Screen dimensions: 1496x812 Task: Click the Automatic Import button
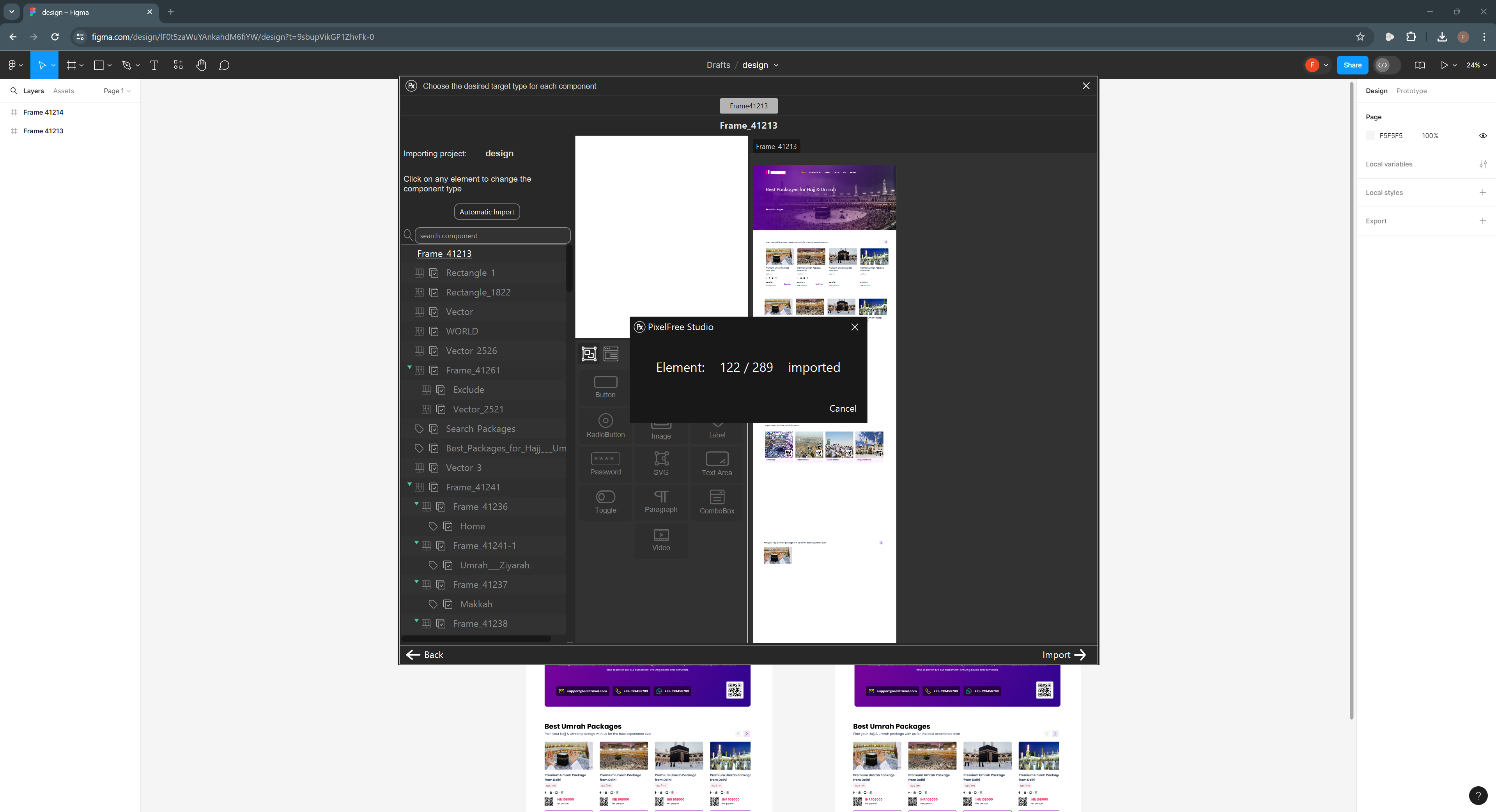(487, 211)
